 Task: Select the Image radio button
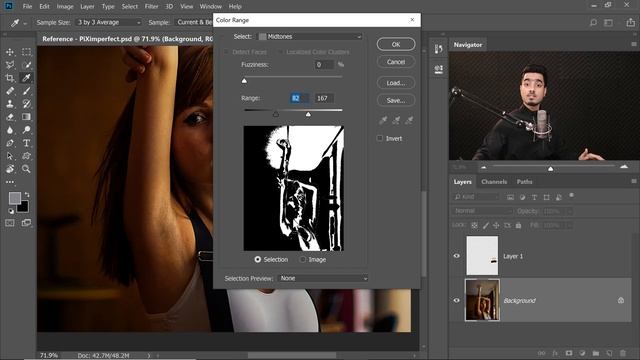click(x=302, y=260)
